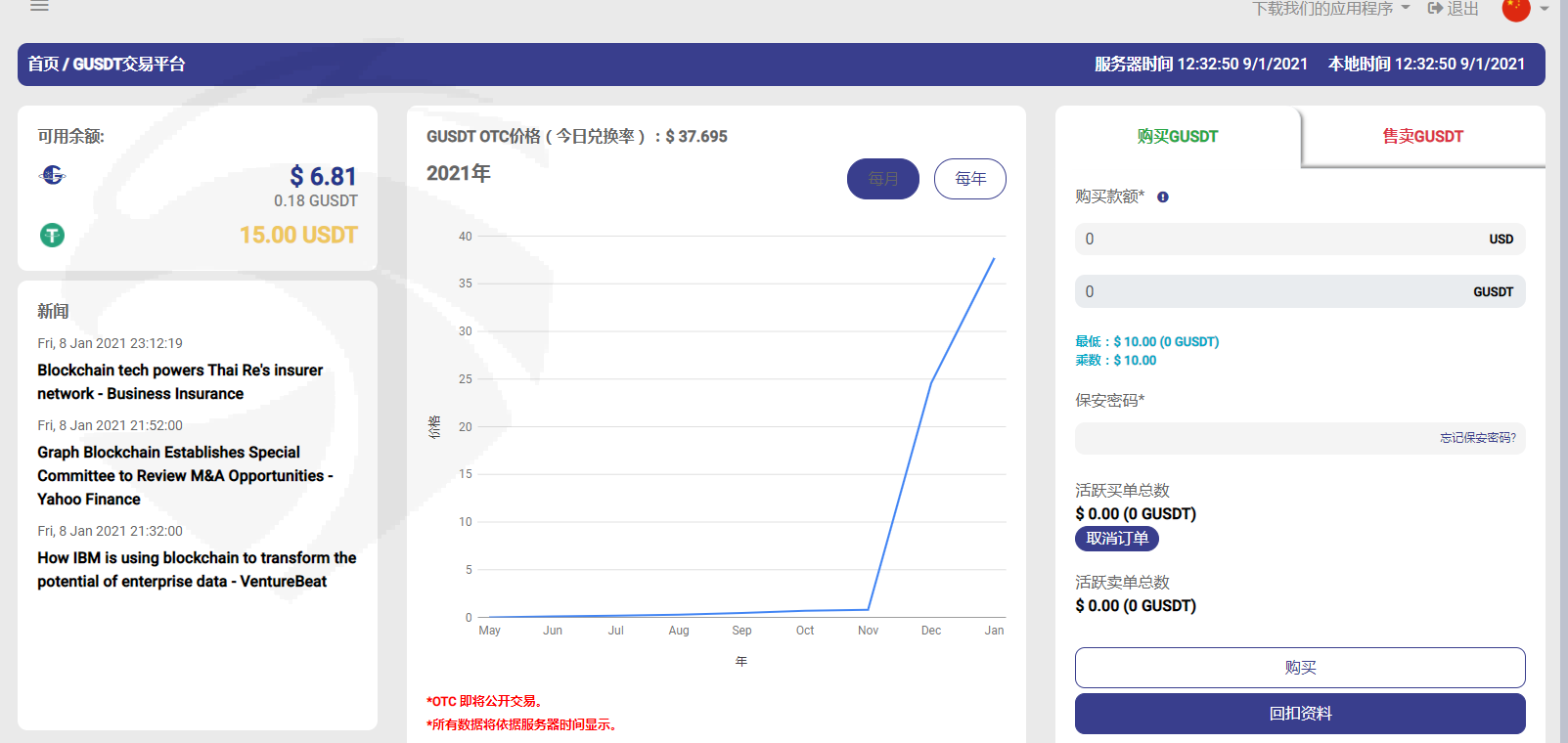Toggle chart to 每年 yearly view
1568x743 pixels.
(x=969, y=179)
